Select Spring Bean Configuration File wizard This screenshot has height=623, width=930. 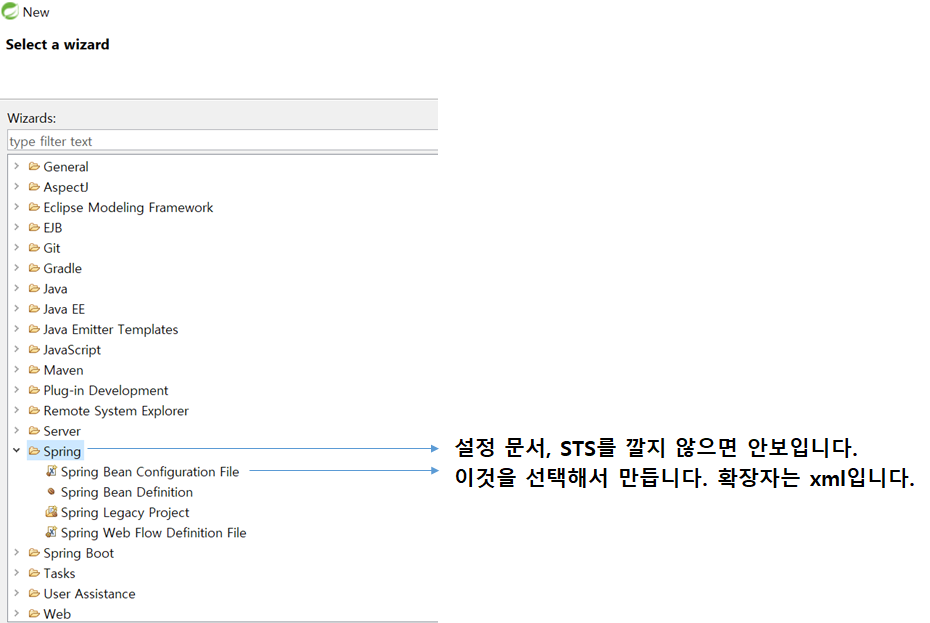coord(149,472)
